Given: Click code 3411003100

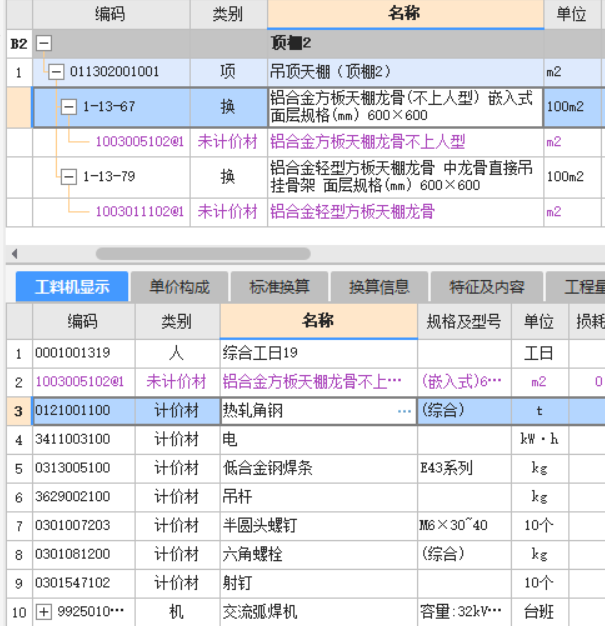Looking at the screenshot, I should click(73, 440).
